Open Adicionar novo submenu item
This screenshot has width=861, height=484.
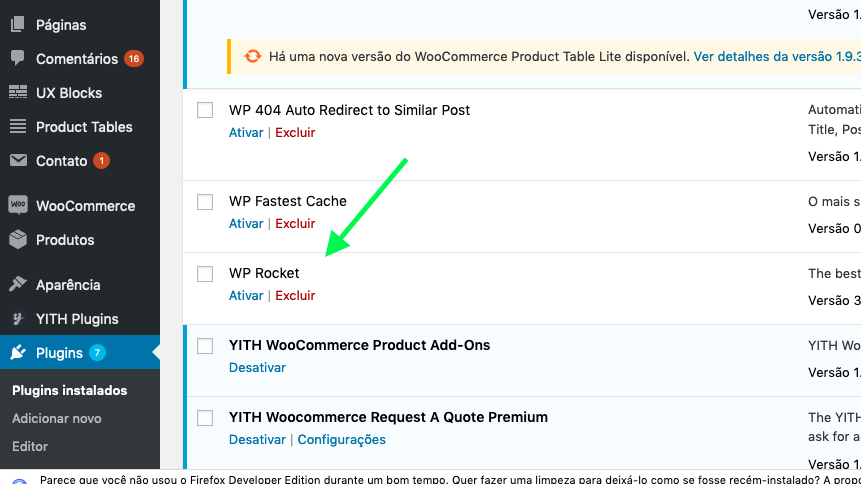click(57, 419)
